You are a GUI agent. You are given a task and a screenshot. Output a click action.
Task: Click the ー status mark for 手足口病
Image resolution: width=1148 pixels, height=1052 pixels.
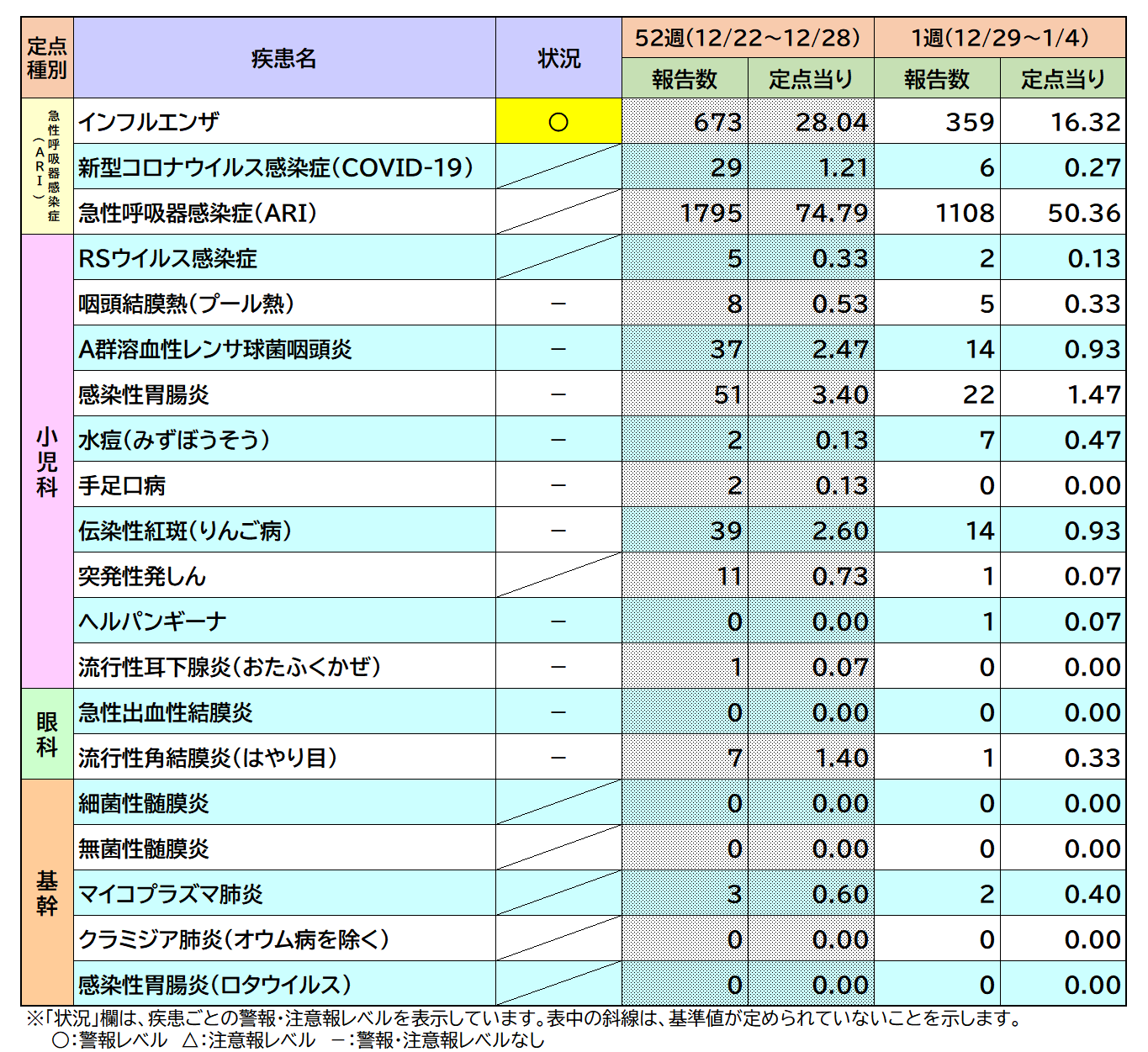tap(558, 485)
